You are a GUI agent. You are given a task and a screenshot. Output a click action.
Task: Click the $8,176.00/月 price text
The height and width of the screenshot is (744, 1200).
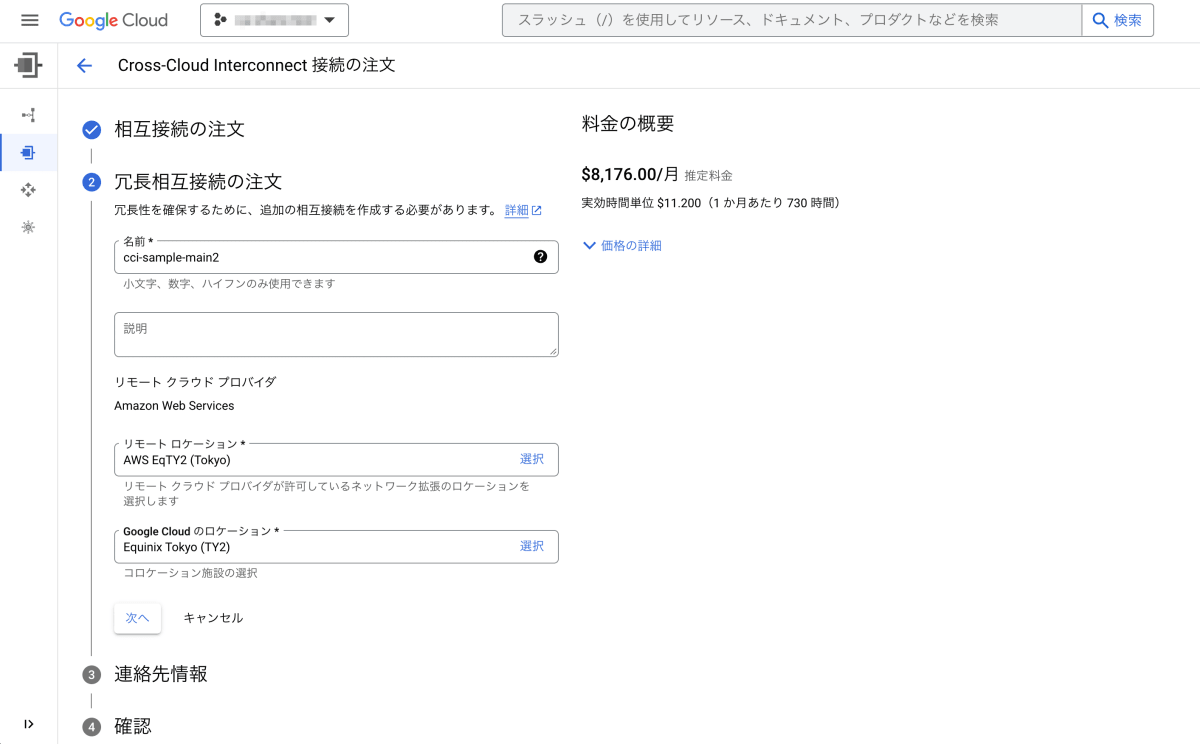tap(630, 174)
